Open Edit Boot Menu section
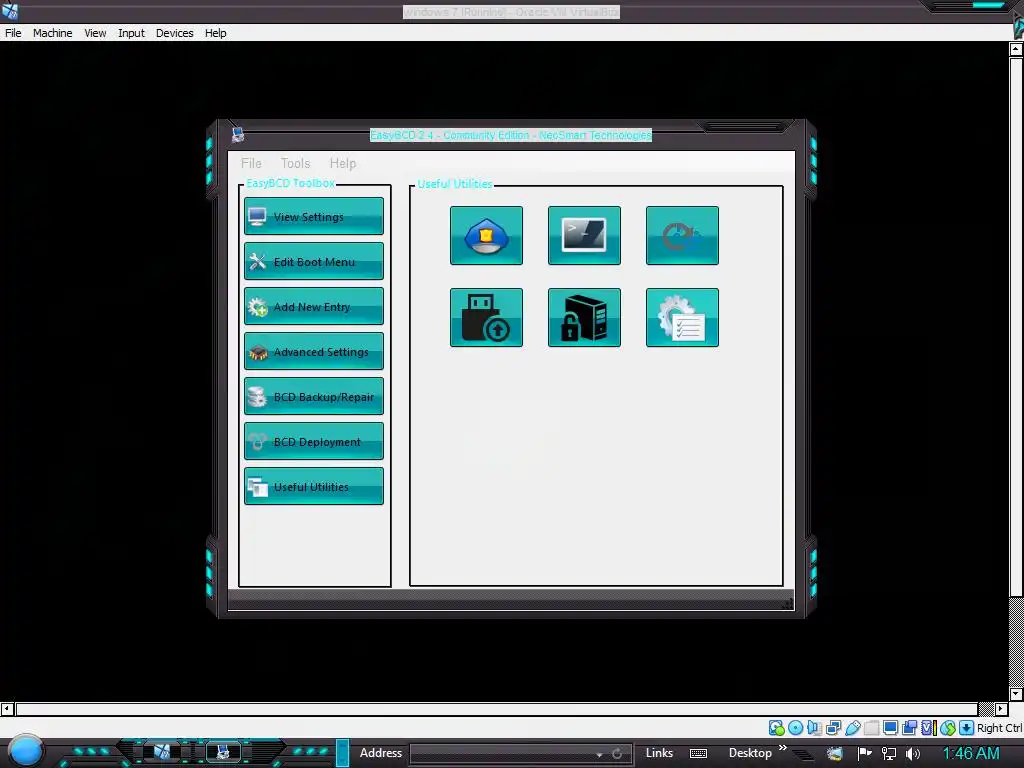The image size is (1024, 768). pyautogui.click(x=313, y=261)
